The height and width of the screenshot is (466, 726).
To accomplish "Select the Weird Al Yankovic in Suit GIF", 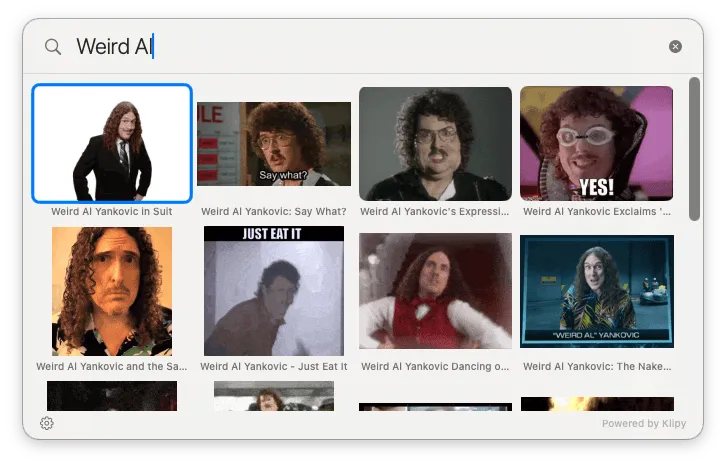I will 112,144.
